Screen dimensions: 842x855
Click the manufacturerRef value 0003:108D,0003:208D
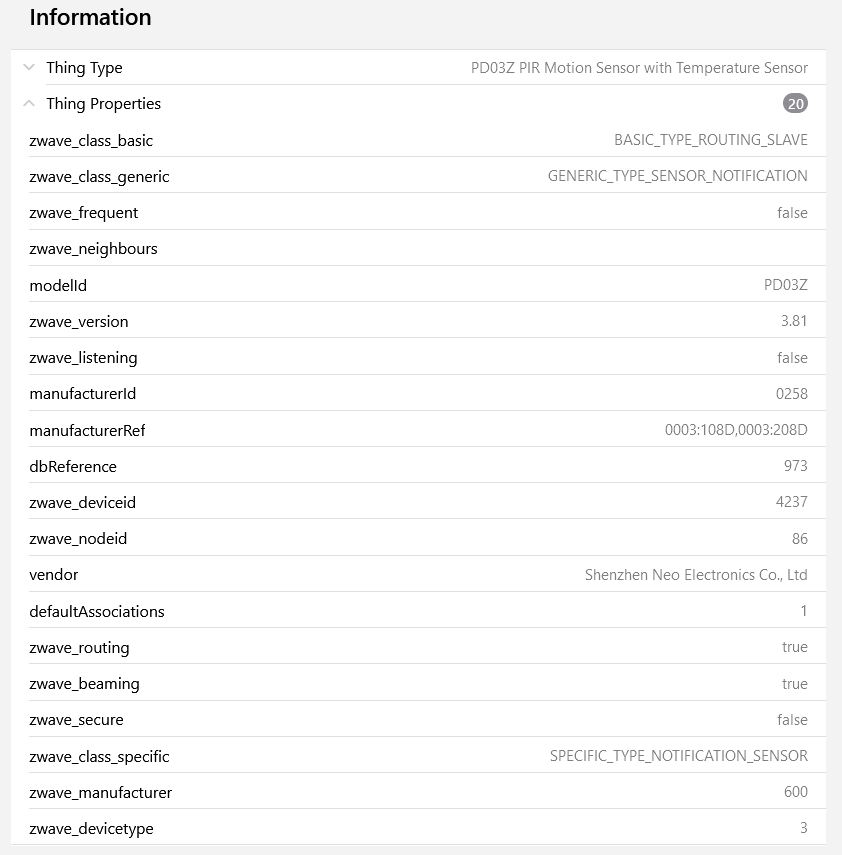(x=735, y=430)
